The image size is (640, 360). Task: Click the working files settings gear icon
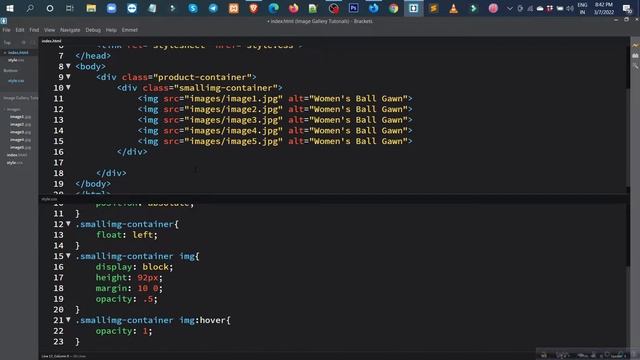[x=24, y=42]
